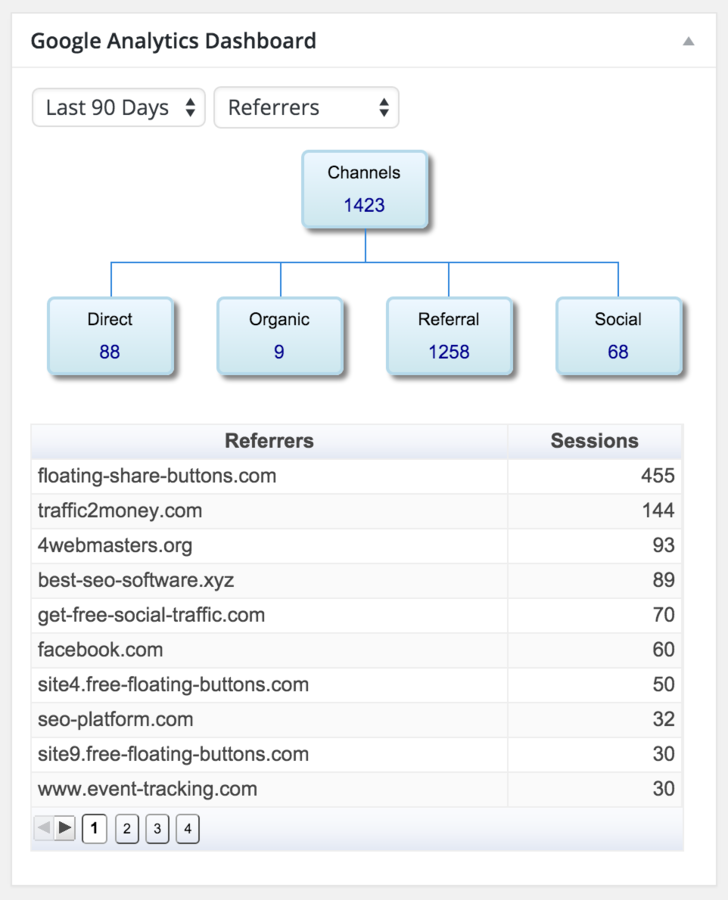Jump to page 2 of table
Image resolution: width=728 pixels, height=900 pixels.
127,829
